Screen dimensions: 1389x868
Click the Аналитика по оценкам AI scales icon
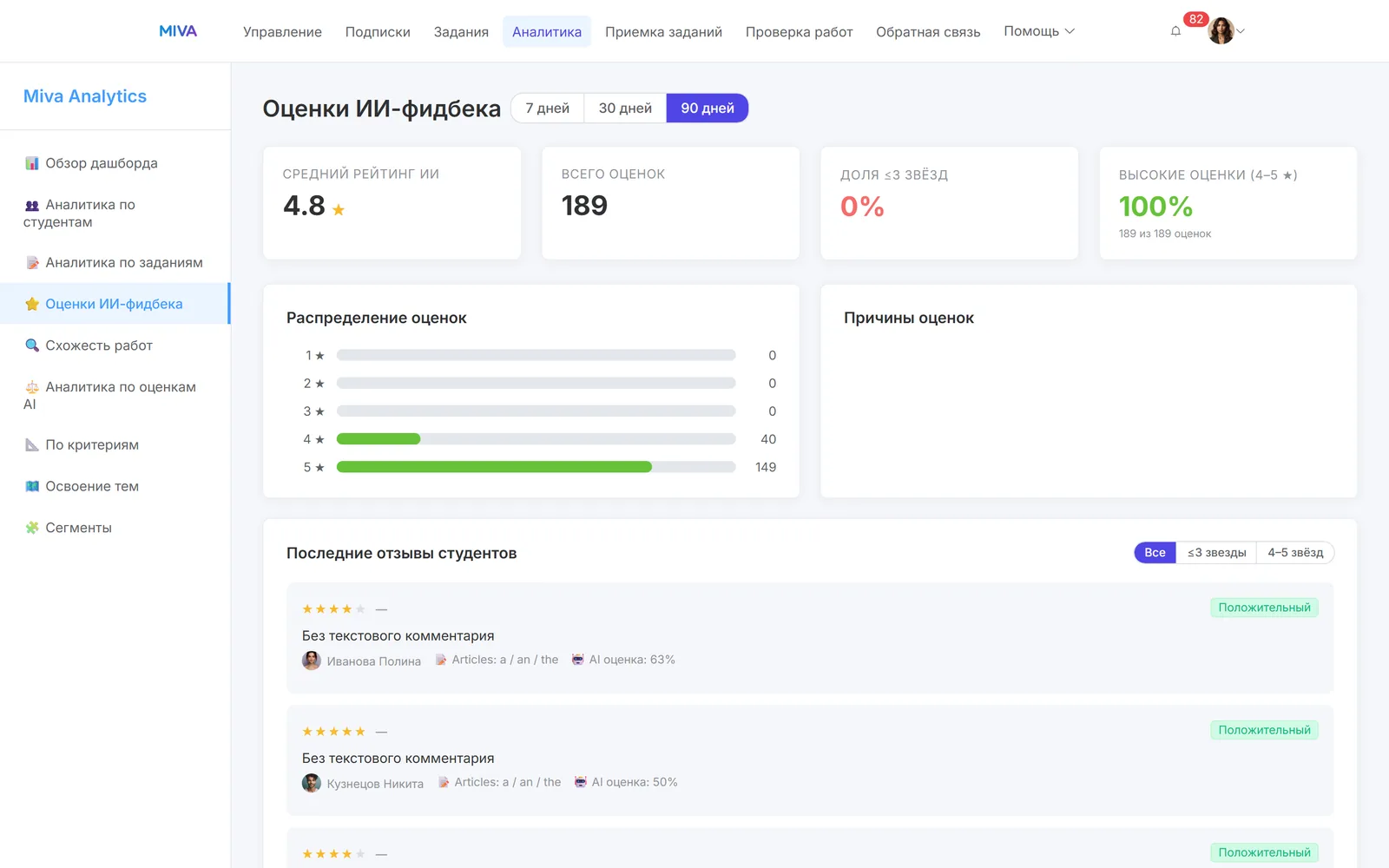pos(32,387)
